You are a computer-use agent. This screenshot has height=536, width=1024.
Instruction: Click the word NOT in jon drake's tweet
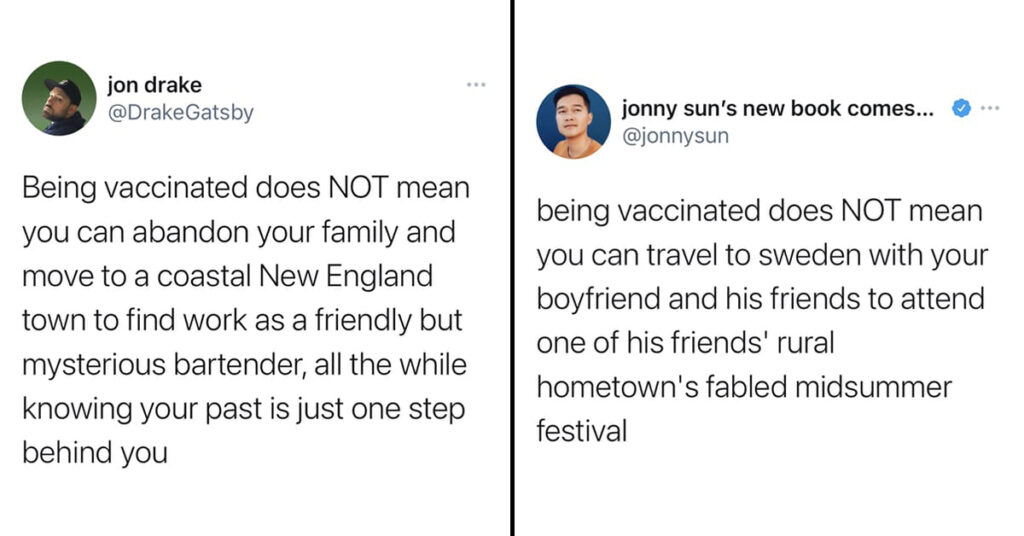pos(358,188)
